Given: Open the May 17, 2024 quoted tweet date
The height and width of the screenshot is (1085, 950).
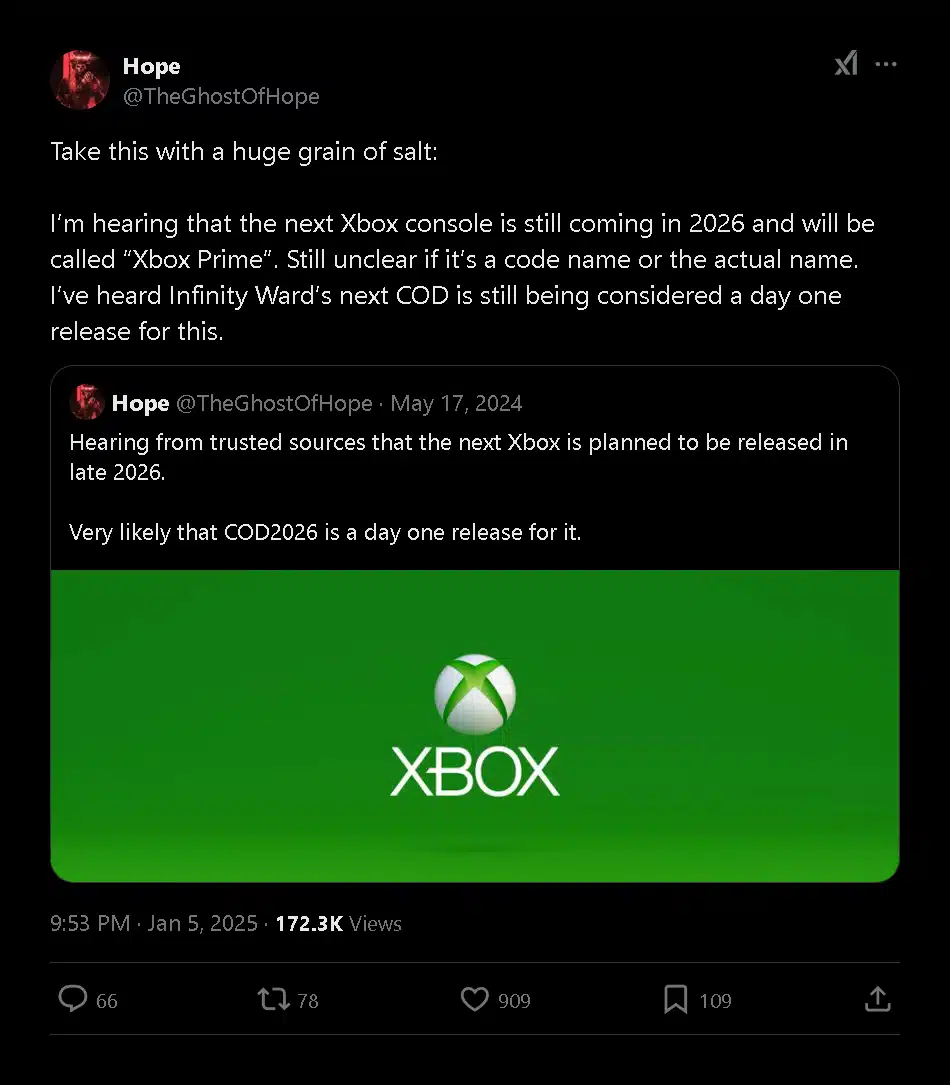Looking at the screenshot, I should pyautogui.click(x=456, y=403).
